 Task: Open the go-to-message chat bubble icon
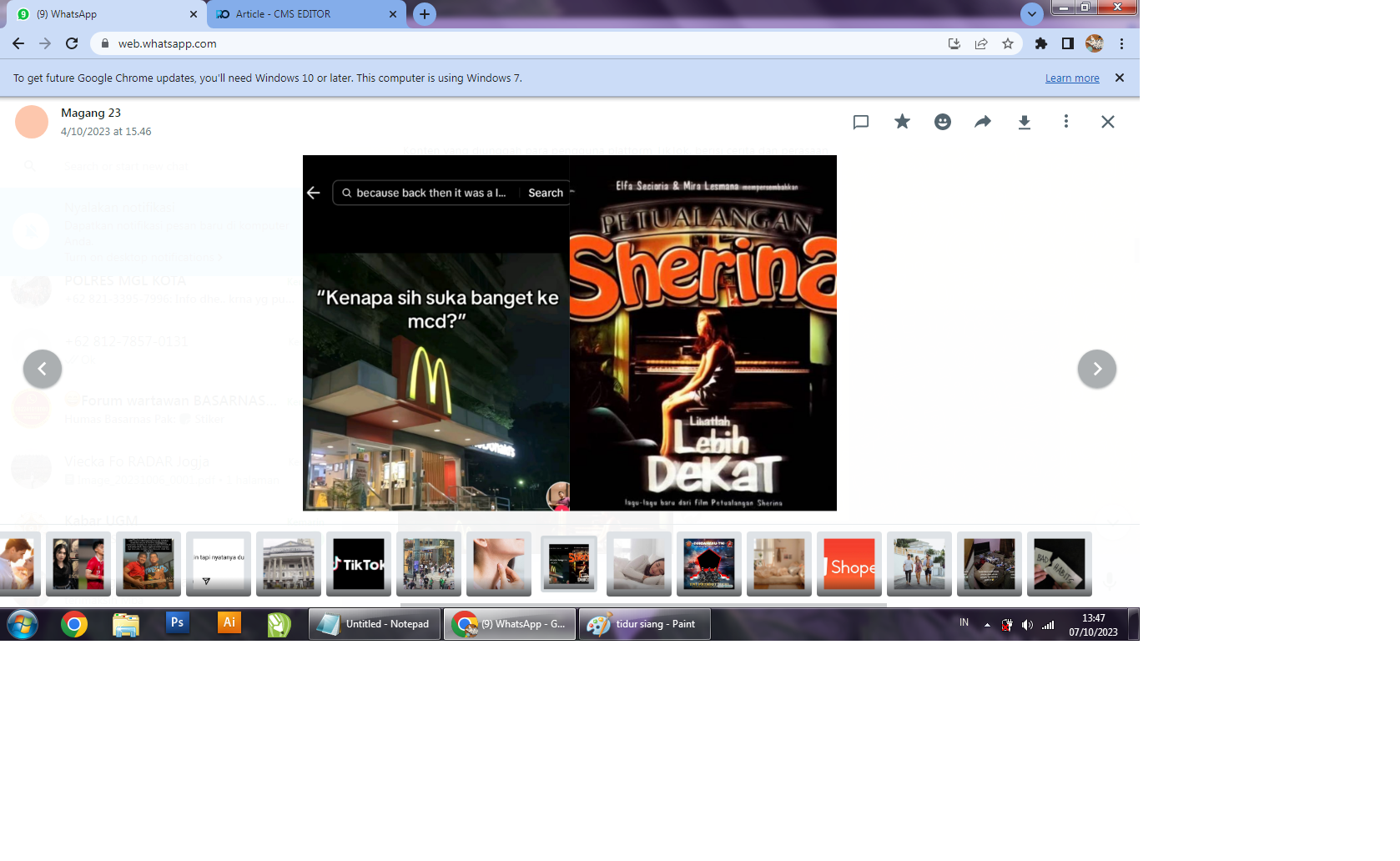pyautogui.click(x=861, y=122)
